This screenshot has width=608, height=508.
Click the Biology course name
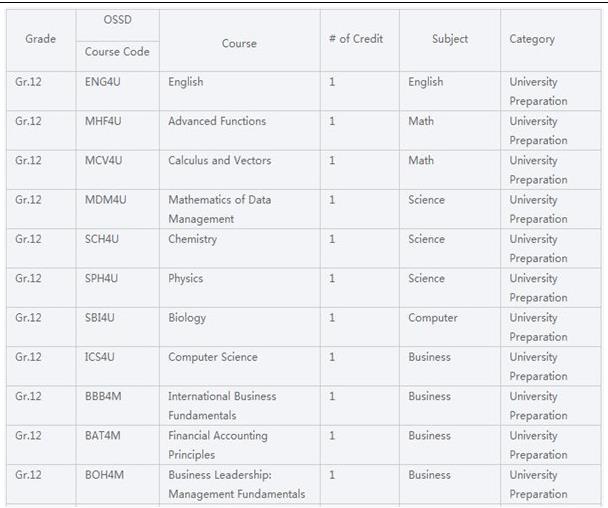pyautogui.click(x=187, y=318)
